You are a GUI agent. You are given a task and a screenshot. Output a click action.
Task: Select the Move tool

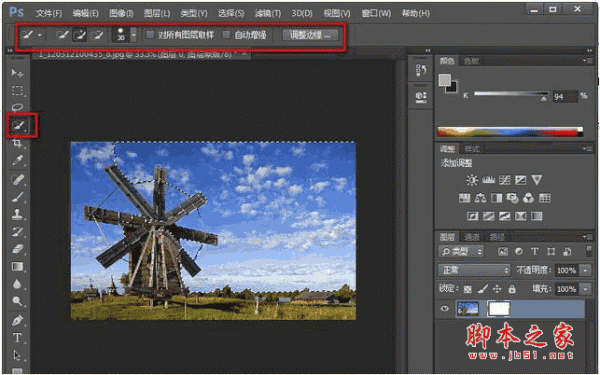click(17, 72)
